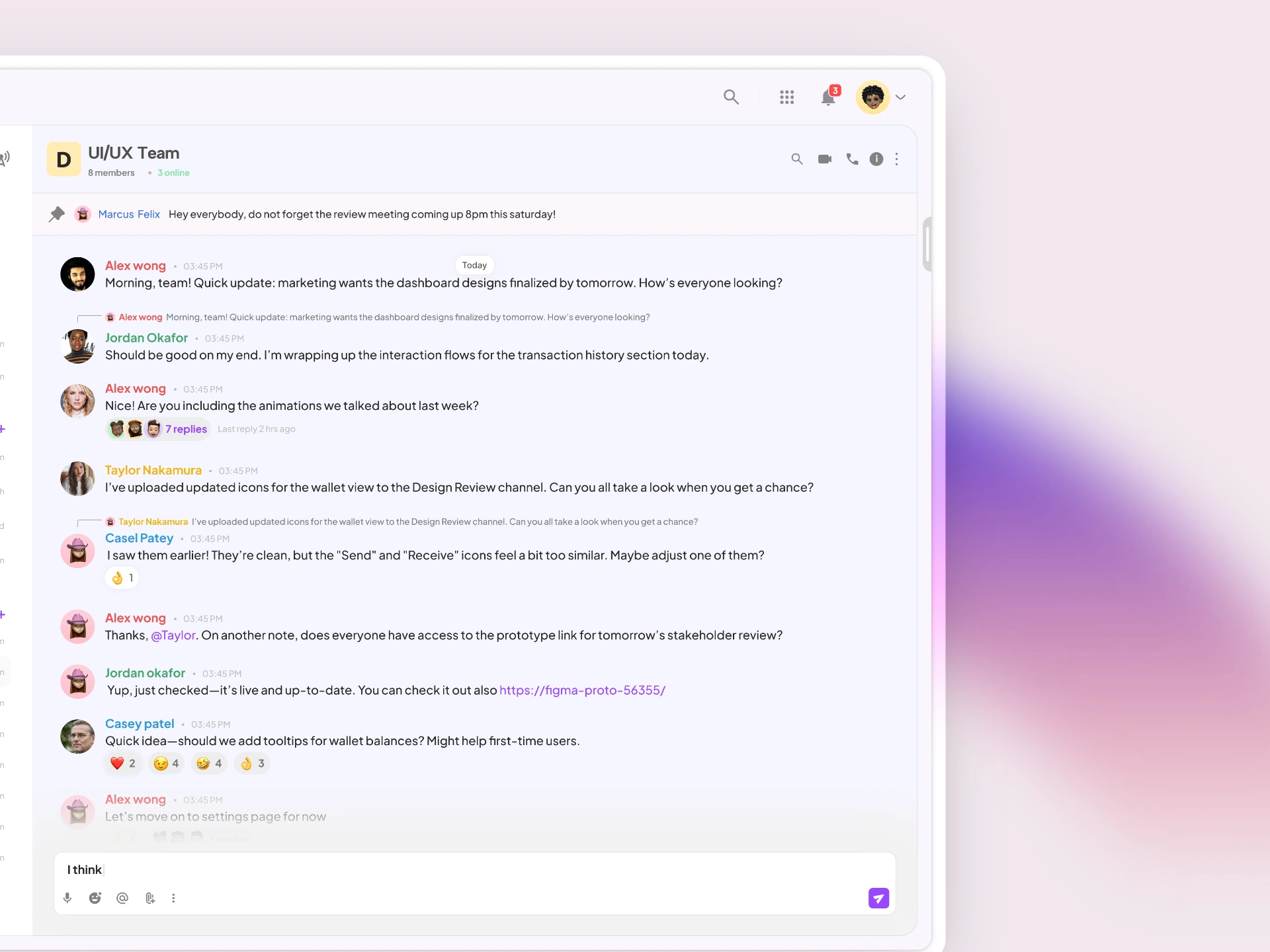
Task: Click the quoted Alex wong reply preview
Action: click(378, 318)
